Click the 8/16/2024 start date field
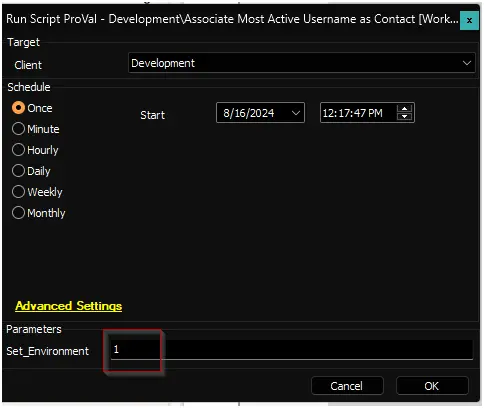This screenshot has height=408, width=484. (x=260, y=113)
